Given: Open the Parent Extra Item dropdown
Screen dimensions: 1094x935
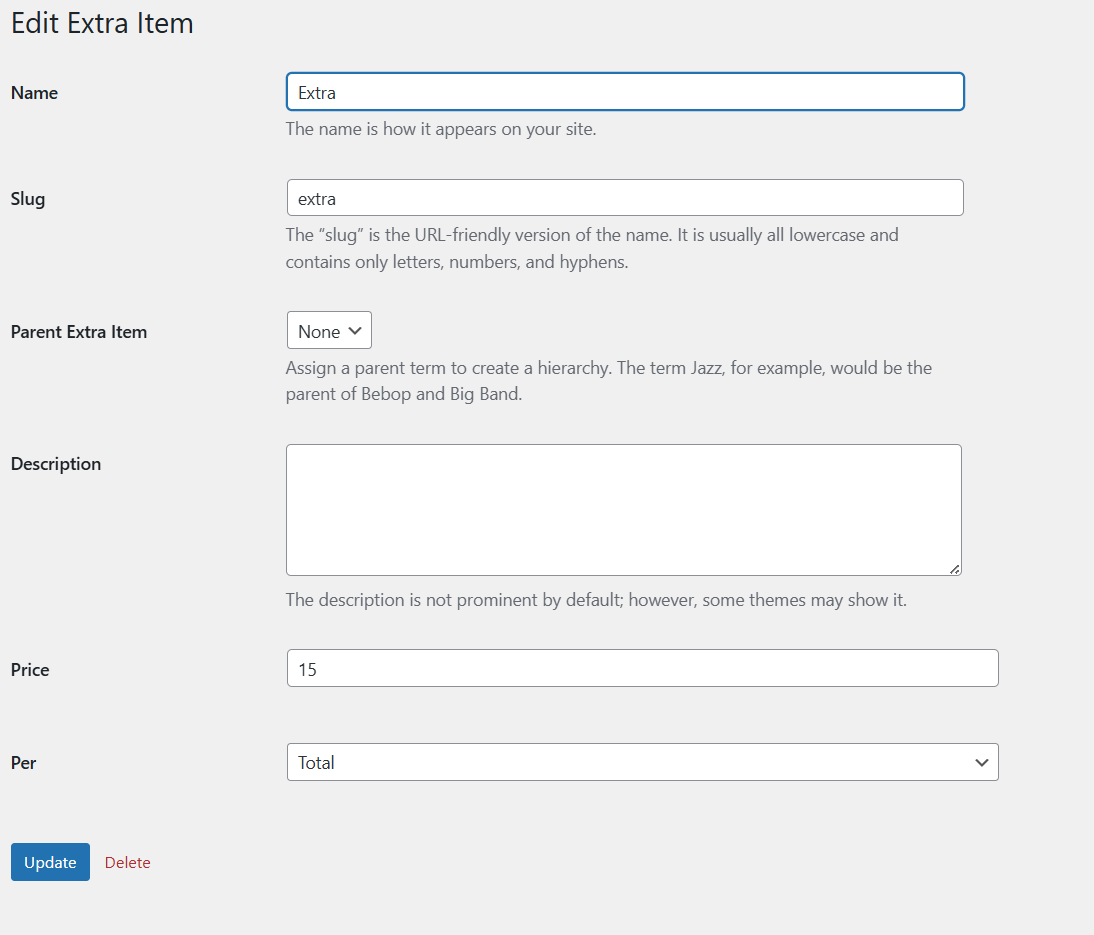Looking at the screenshot, I should (329, 330).
